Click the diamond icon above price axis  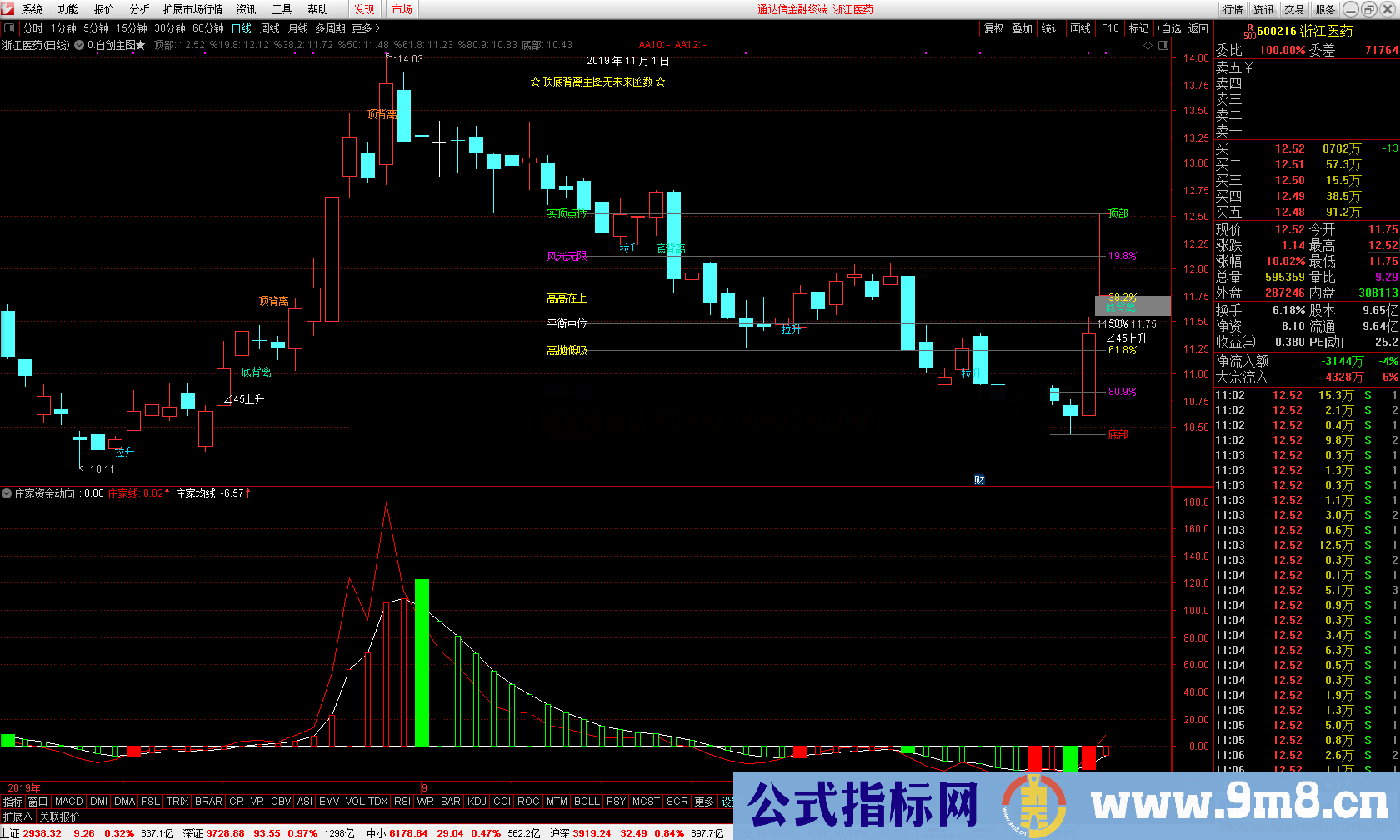(1147, 45)
